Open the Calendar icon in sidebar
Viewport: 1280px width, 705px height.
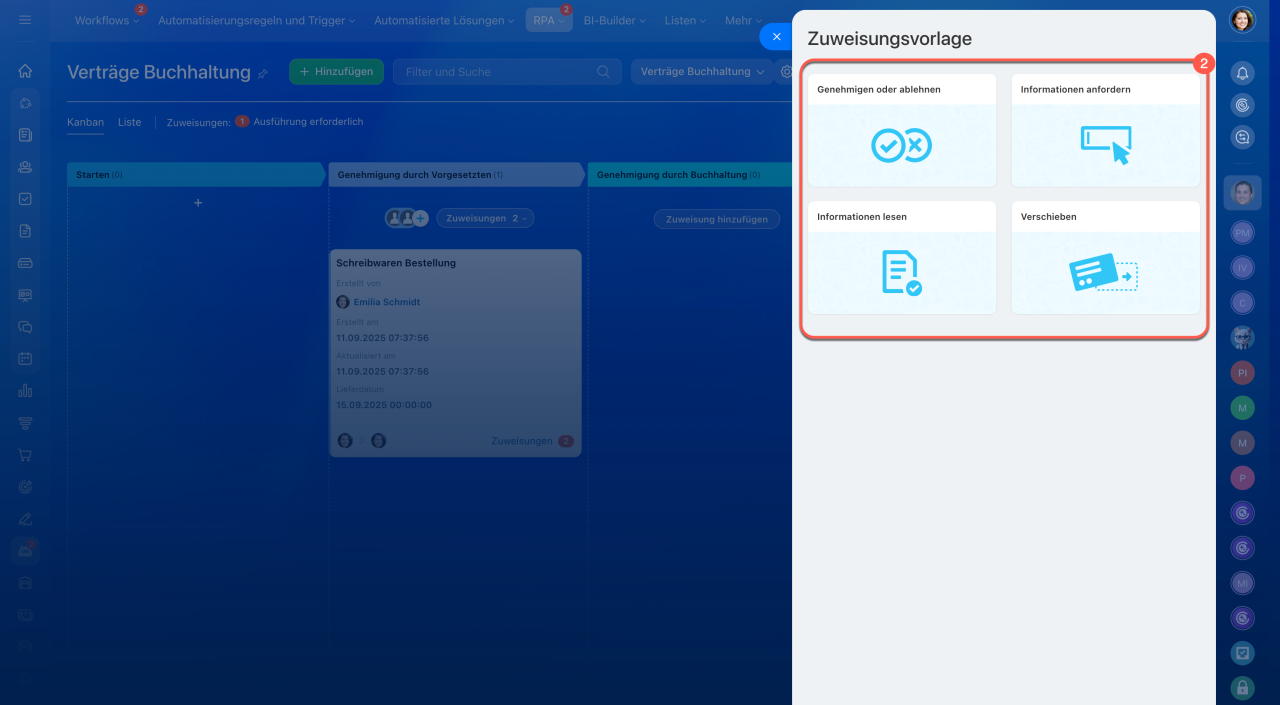(x=25, y=359)
